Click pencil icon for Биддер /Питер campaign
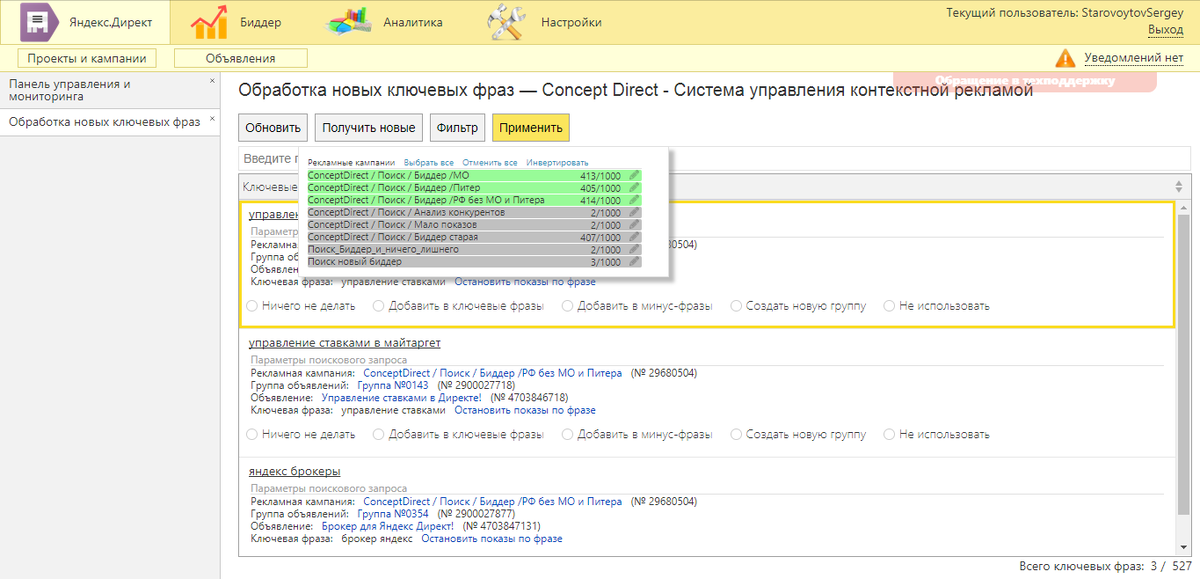 [x=632, y=188]
